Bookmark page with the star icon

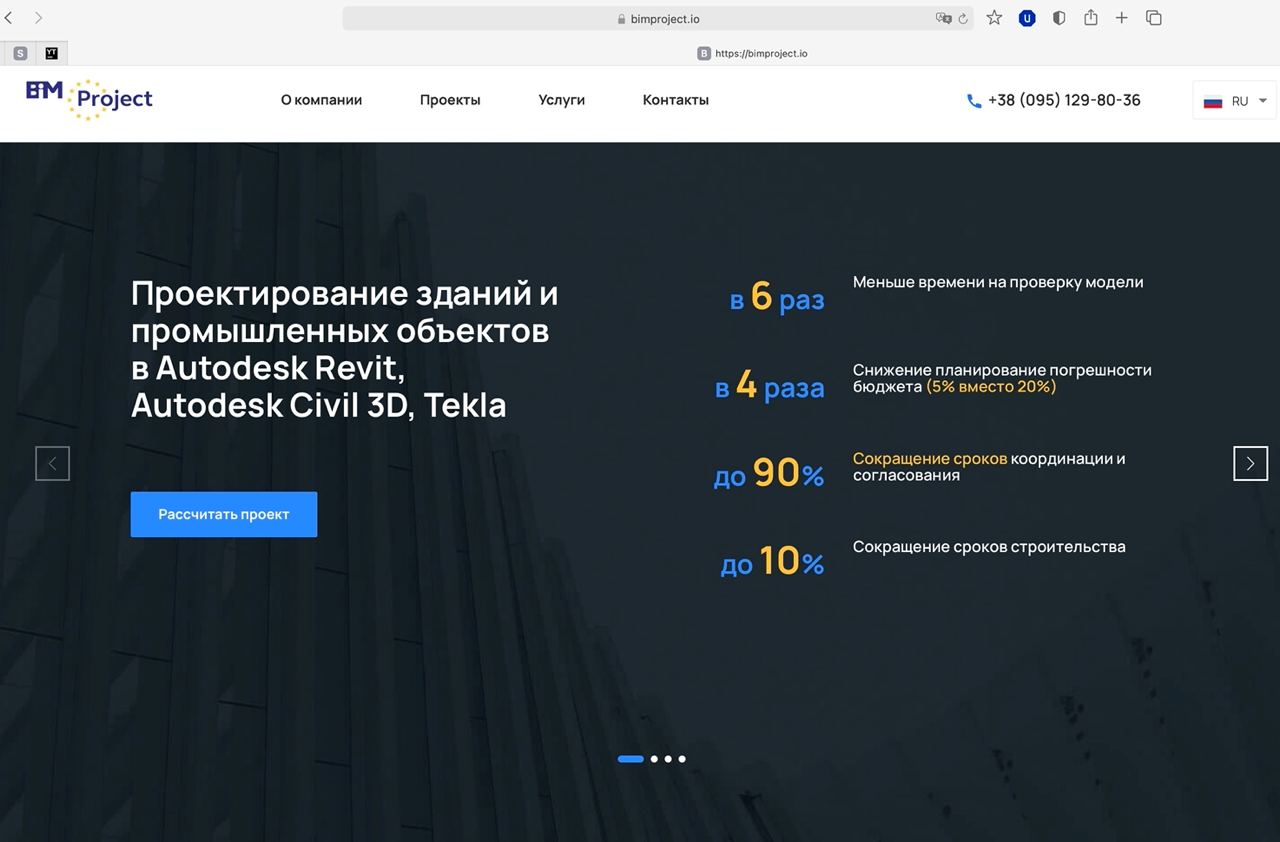[994, 18]
